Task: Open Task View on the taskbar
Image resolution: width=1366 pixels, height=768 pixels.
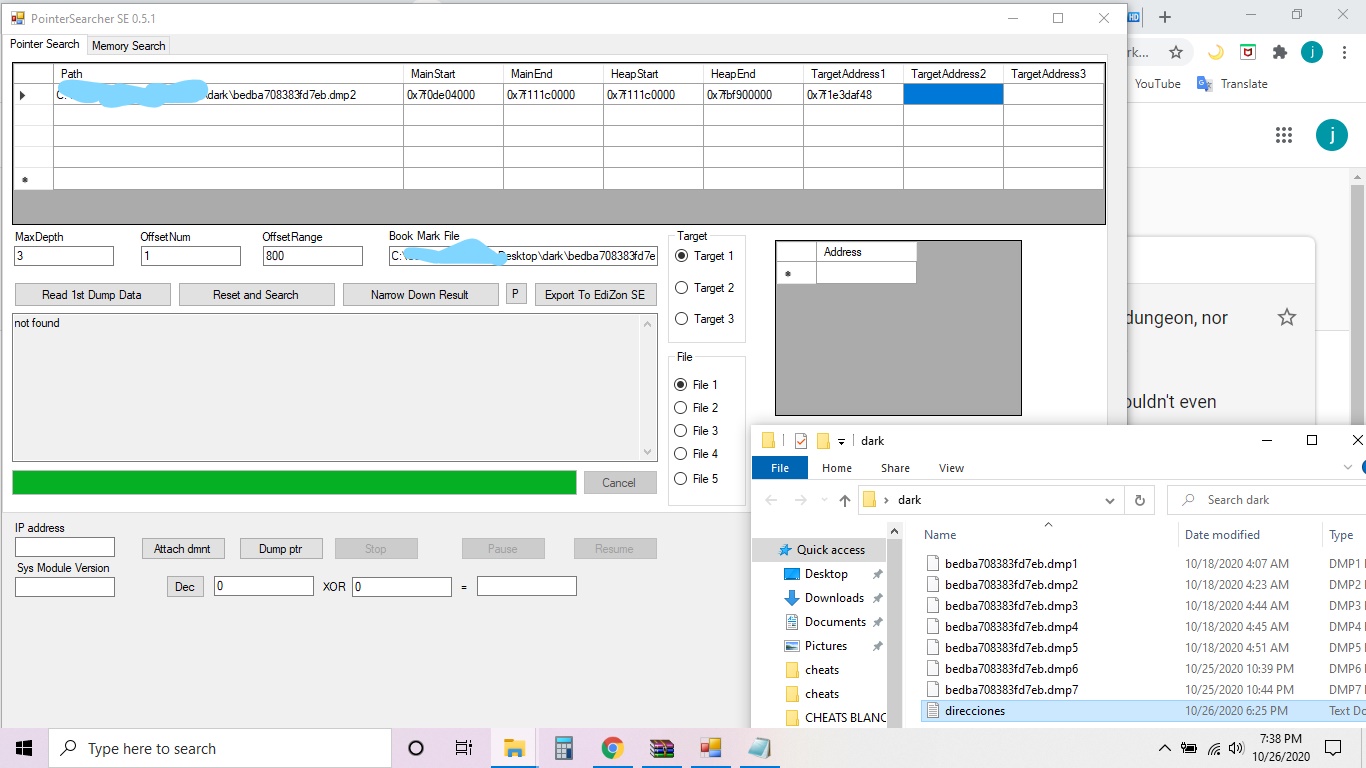Action: pyautogui.click(x=464, y=748)
